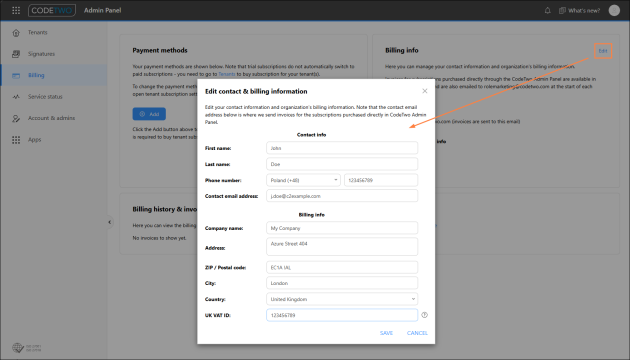Click the Admin Panel title text
This screenshot has width=630, height=360.
pos(102,10)
